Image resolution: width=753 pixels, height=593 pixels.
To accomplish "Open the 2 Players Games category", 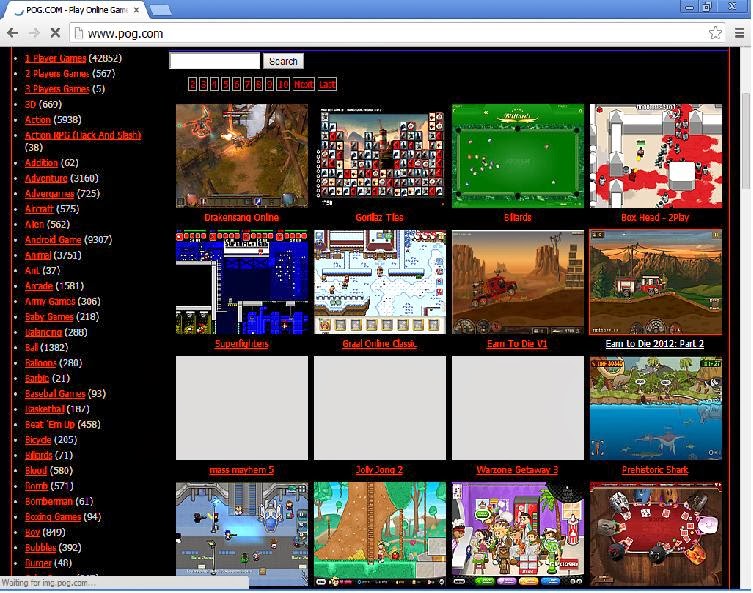I will point(57,73).
